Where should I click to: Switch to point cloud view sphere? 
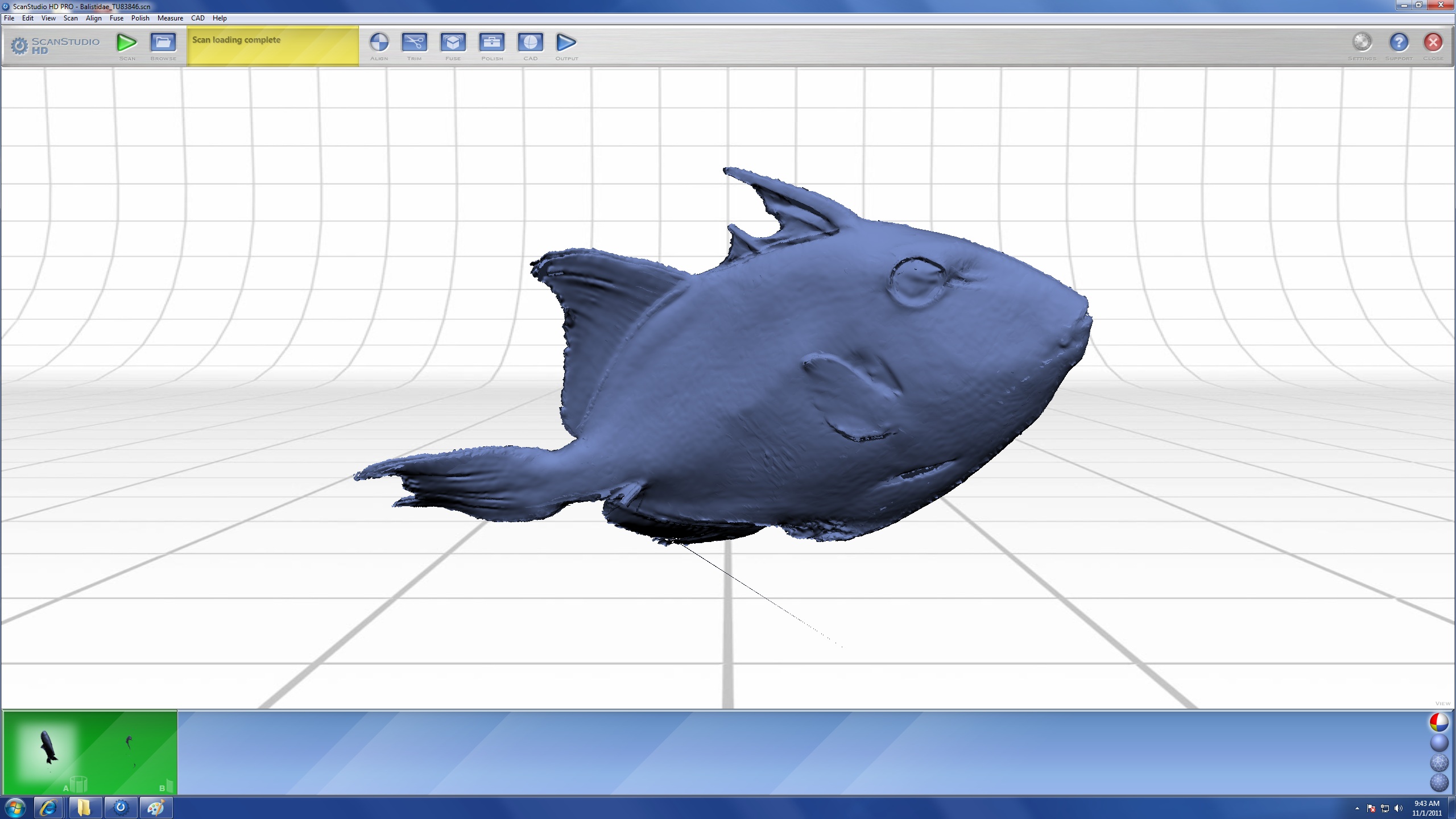[x=1439, y=783]
